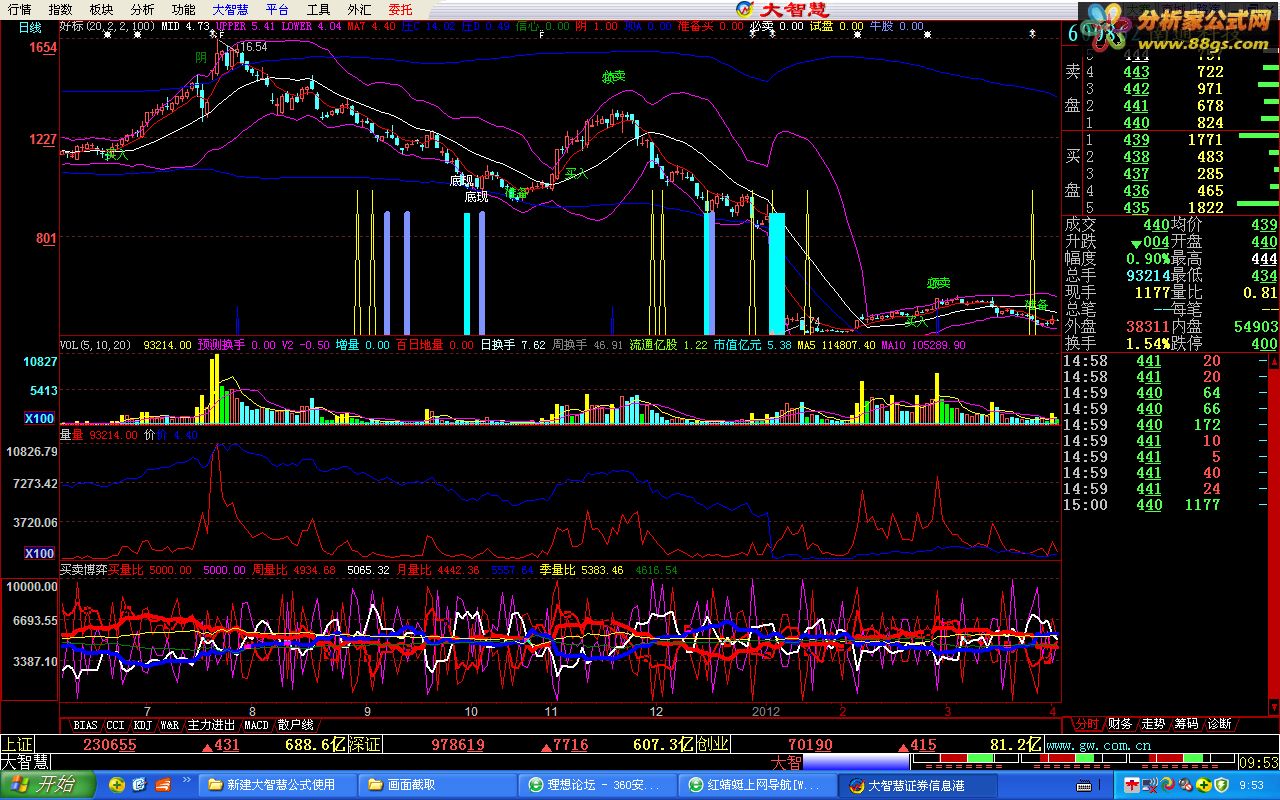Click the 深证 index value 978619
Viewport: 1280px width, 800px height.
[458, 745]
